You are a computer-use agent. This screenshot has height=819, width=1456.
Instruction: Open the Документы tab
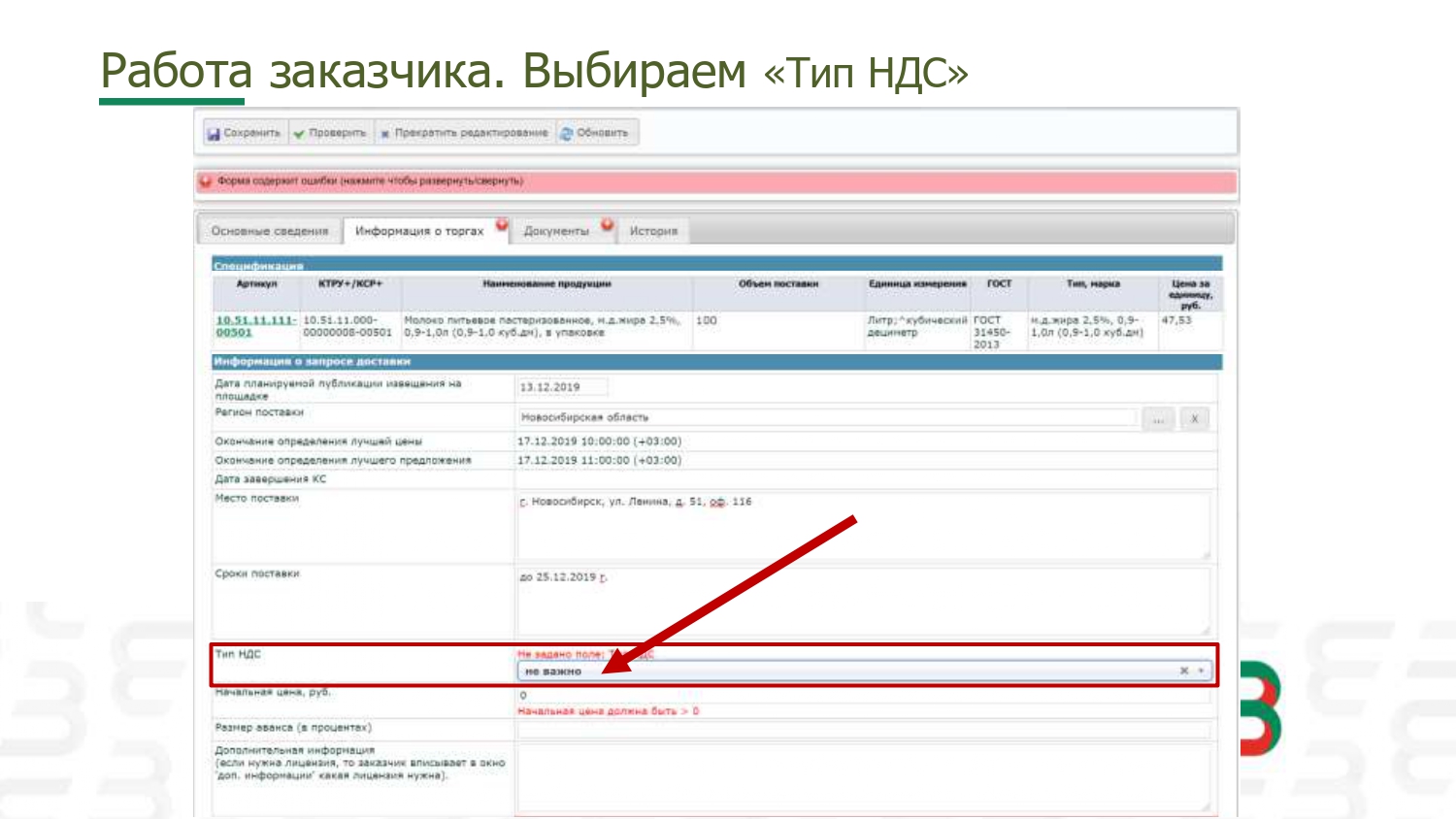pyautogui.click(x=555, y=231)
